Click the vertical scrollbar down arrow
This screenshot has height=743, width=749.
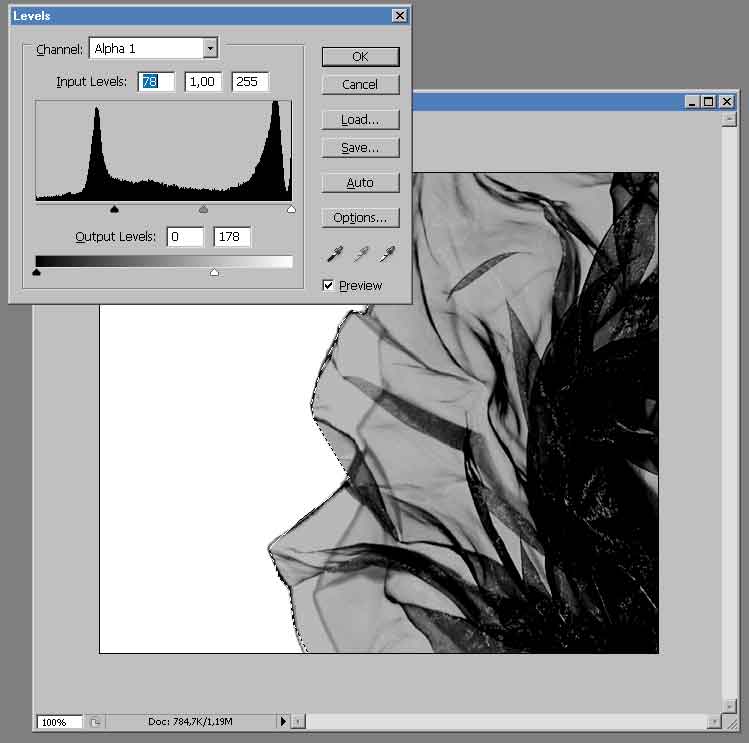(x=729, y=705)
